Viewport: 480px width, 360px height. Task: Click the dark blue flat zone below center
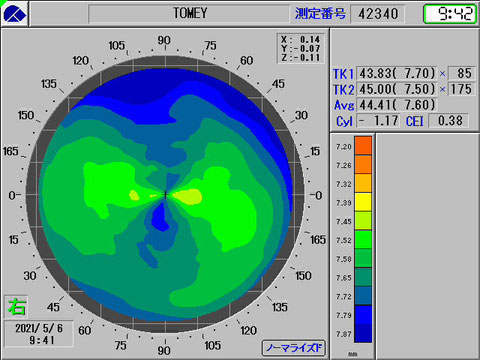pyautogui.click(x=161, y=218)
